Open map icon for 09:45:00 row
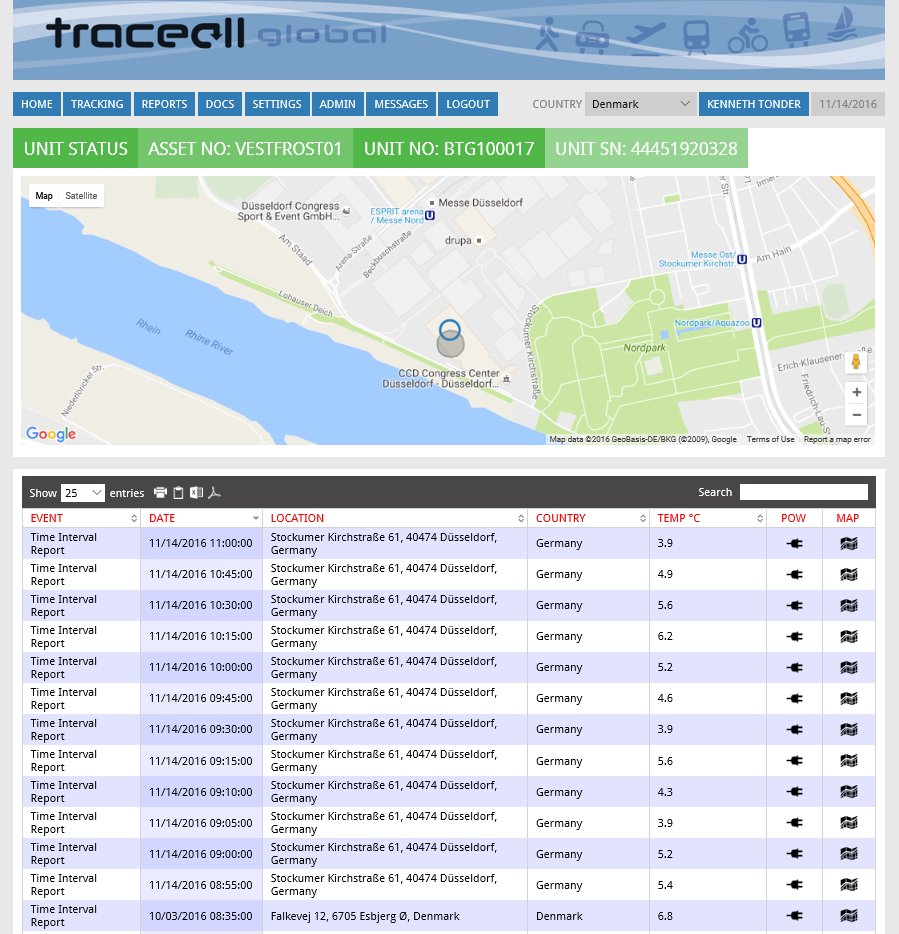Viewport: 899px width, 934px height. 848,698
